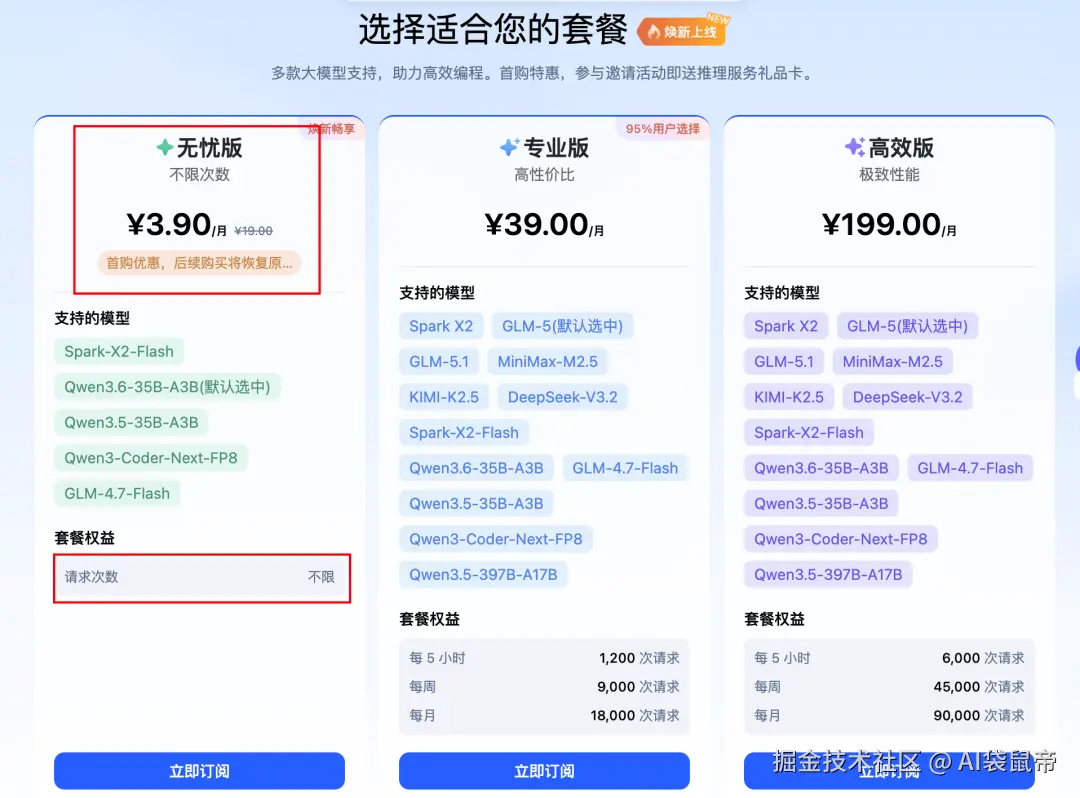This screenshot has width=1080, height=798.
Task: Click GLM-5(默认选中) tag in 专业版
Action: tap(562, 326)
